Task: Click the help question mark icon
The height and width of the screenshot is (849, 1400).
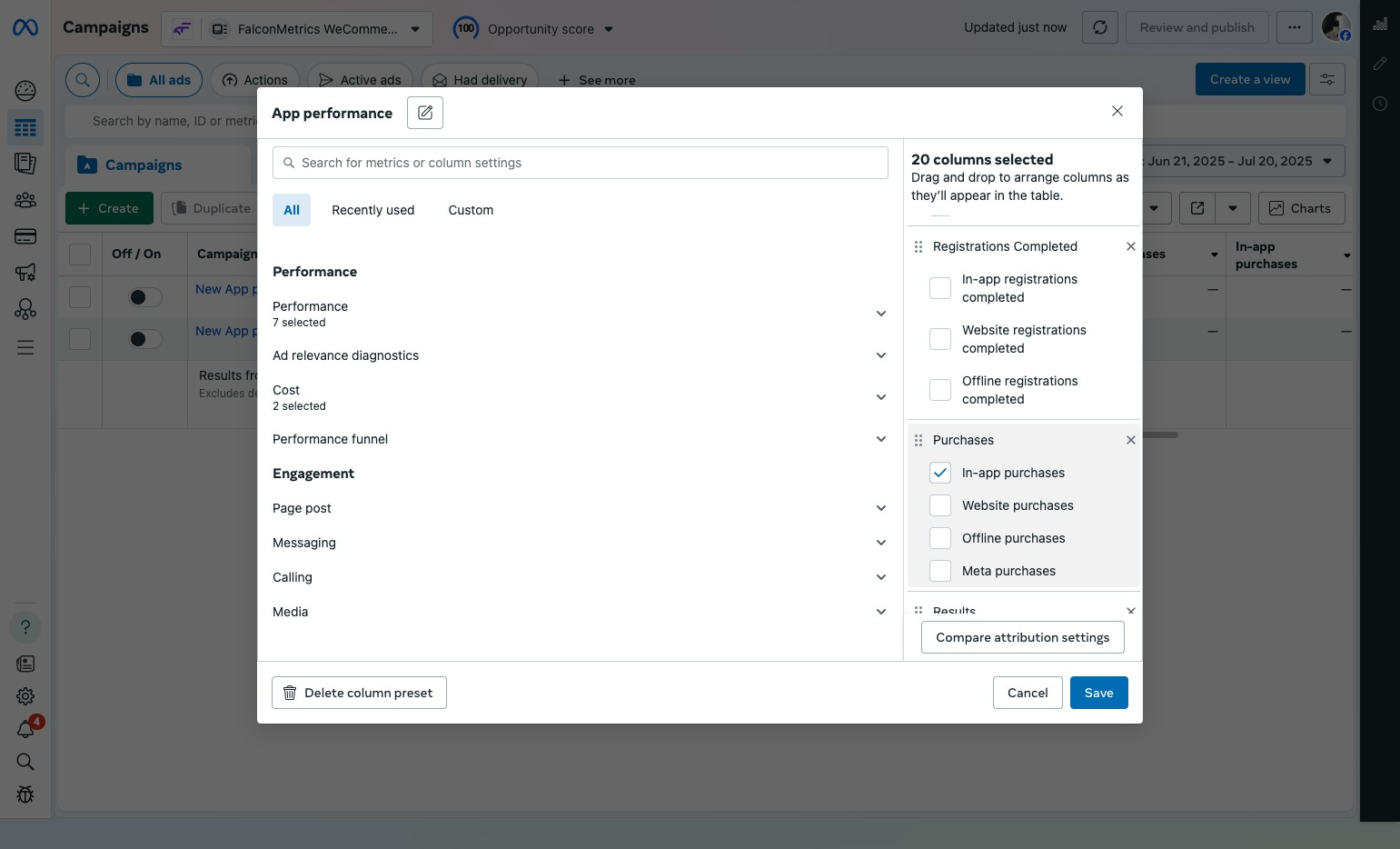Action: (x=25, y=627)
